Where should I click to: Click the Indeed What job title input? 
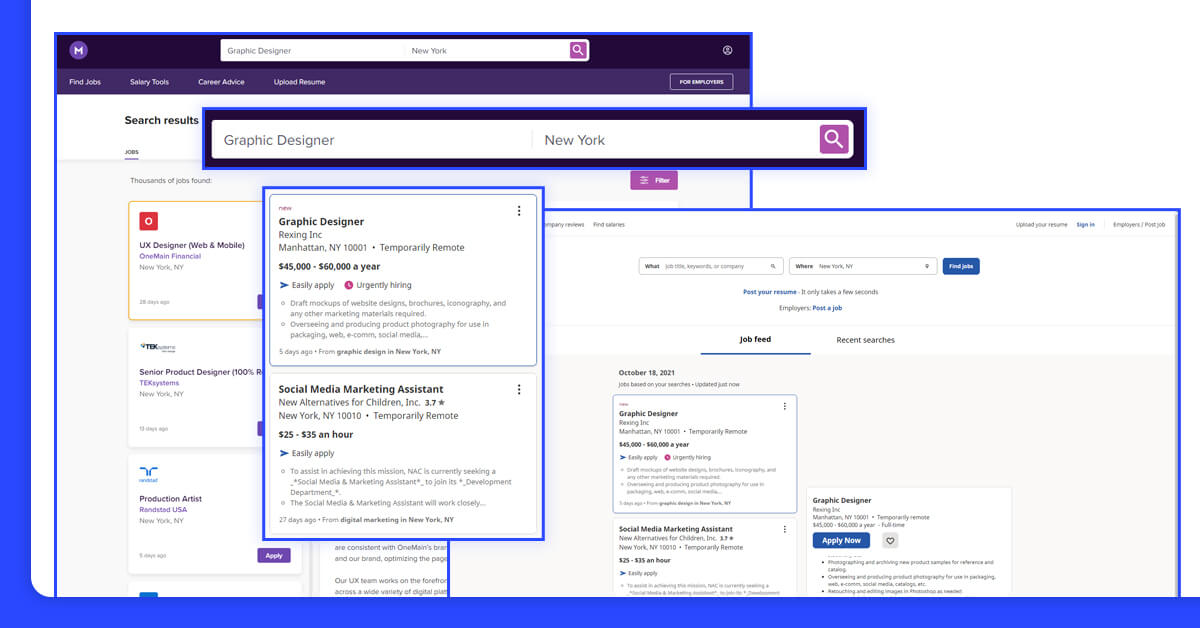(x=710, y=267)
